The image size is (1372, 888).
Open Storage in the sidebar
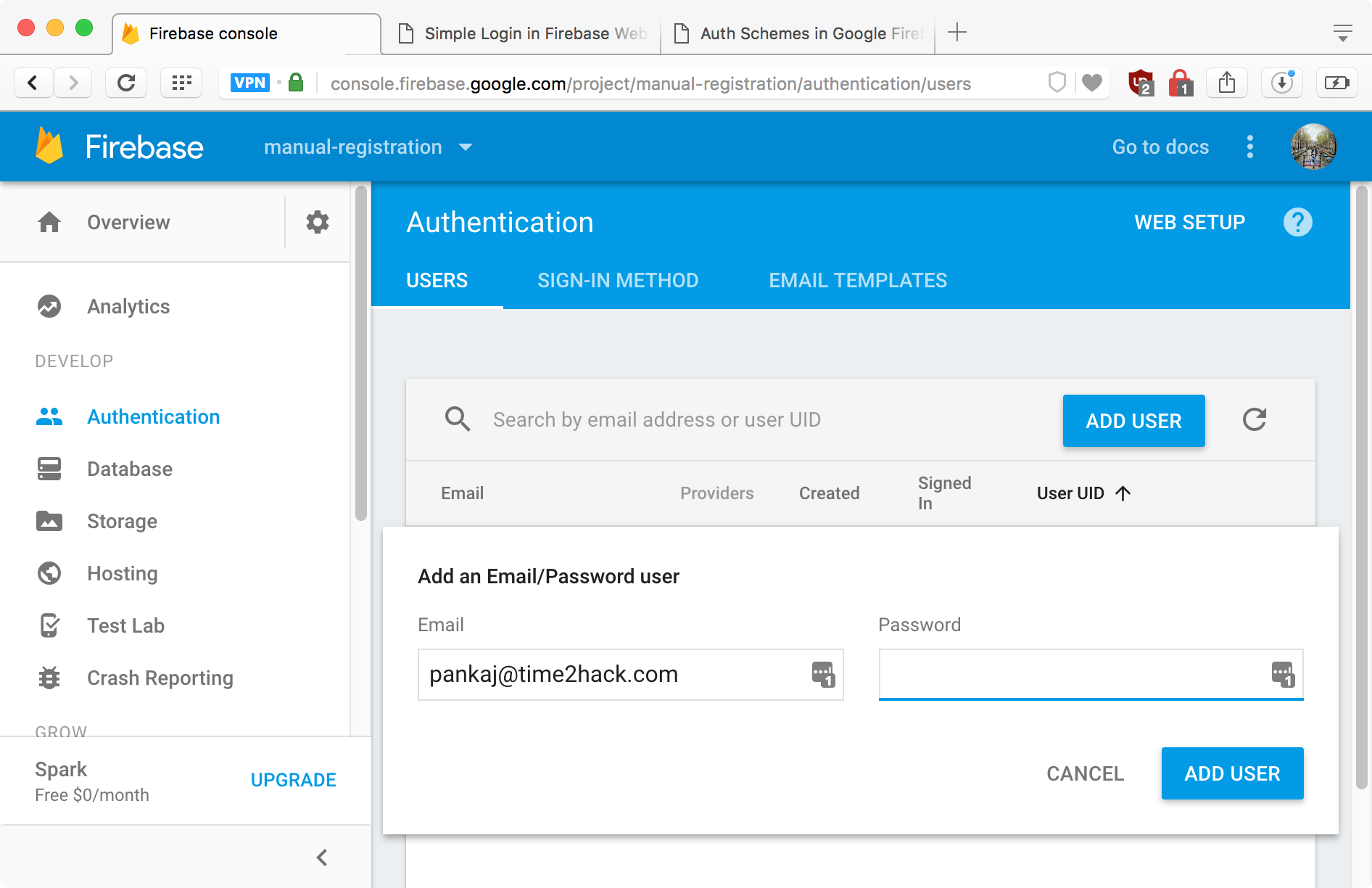point(122,521)
